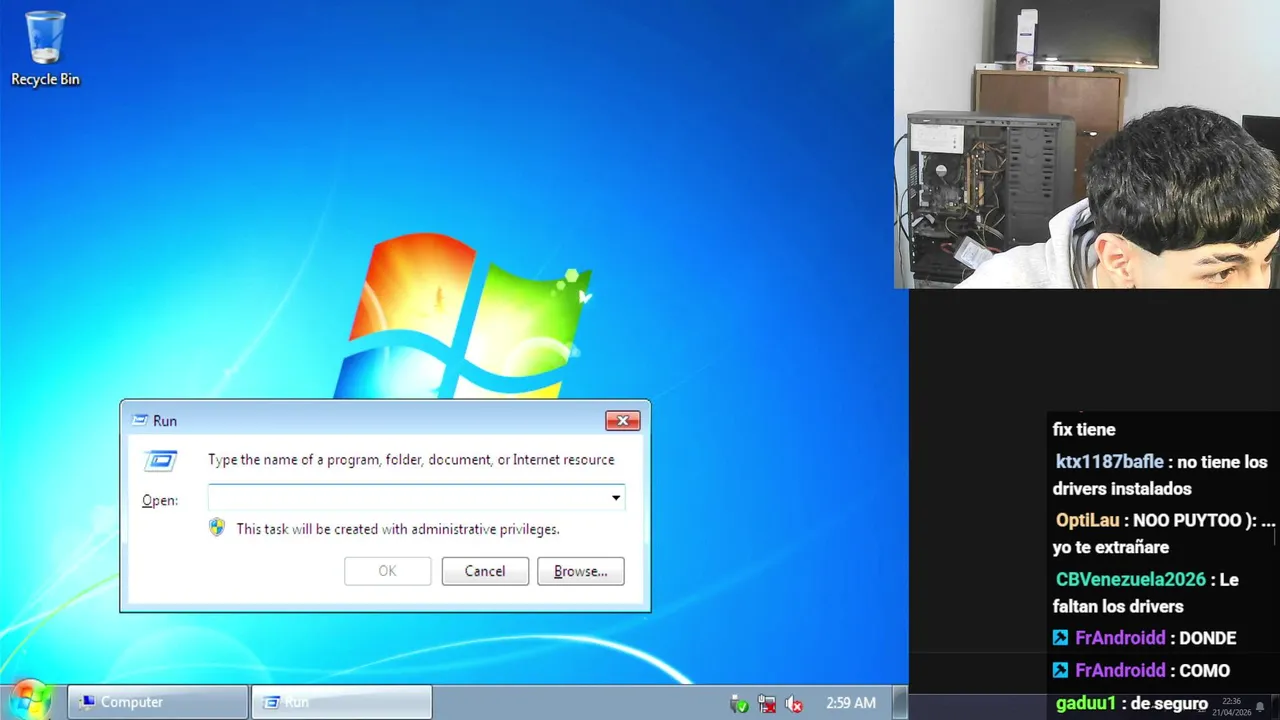Click the 2:59 AM taskbar clock

click(851, 703)
